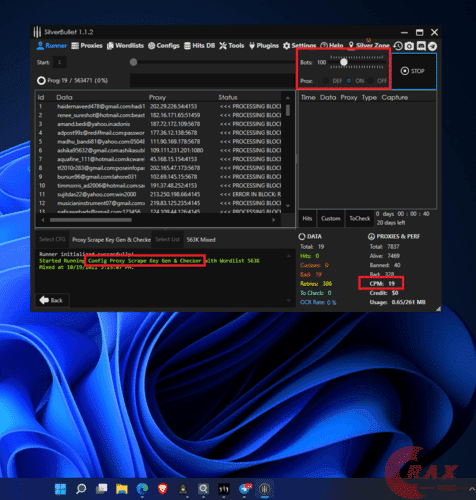Stop the running job with STOP
The image size is (476, 500).
point(413,71)
